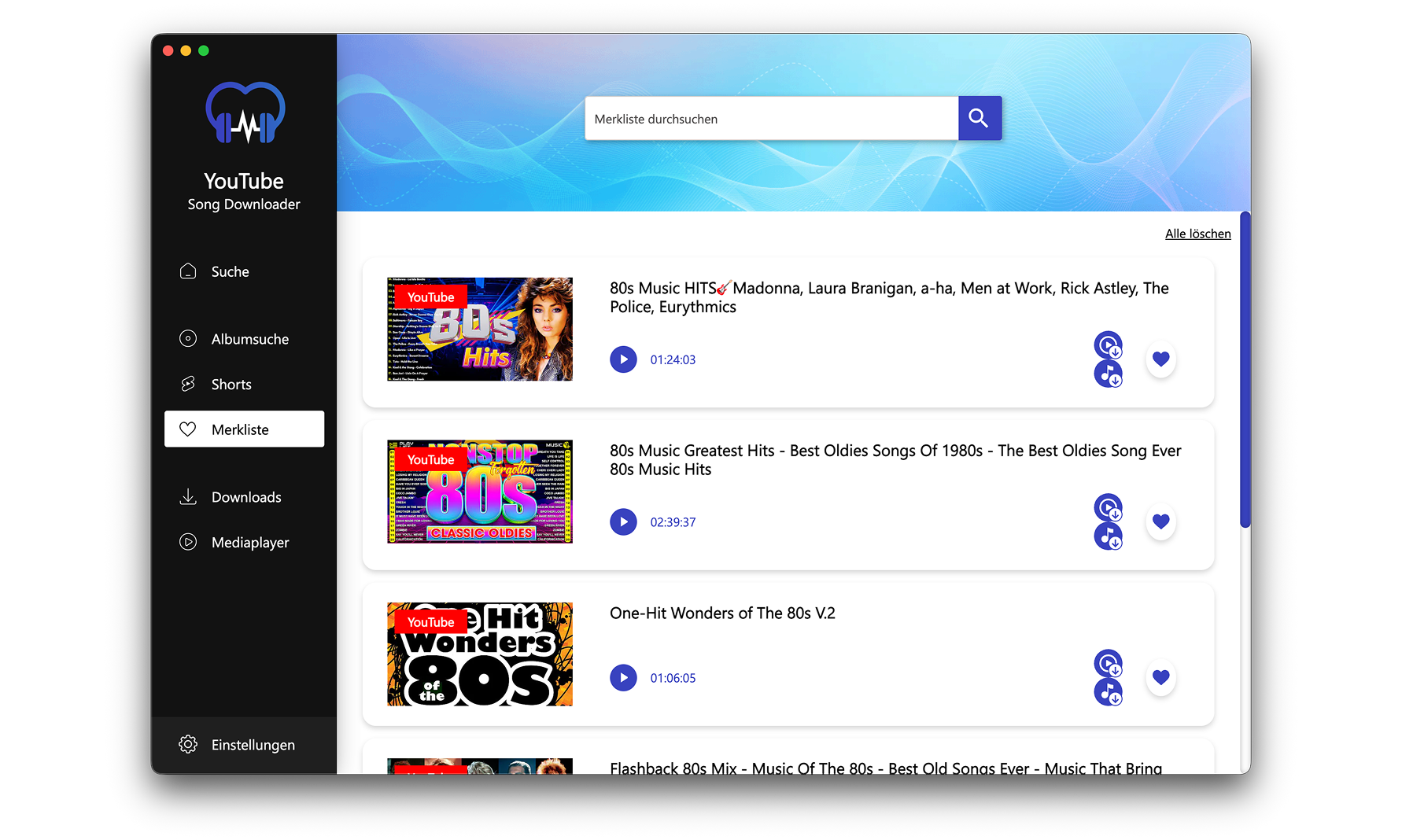Download video for 80s Music Greatest Hits
This screenshot has height=840, width=1402.
point(1108,507)
